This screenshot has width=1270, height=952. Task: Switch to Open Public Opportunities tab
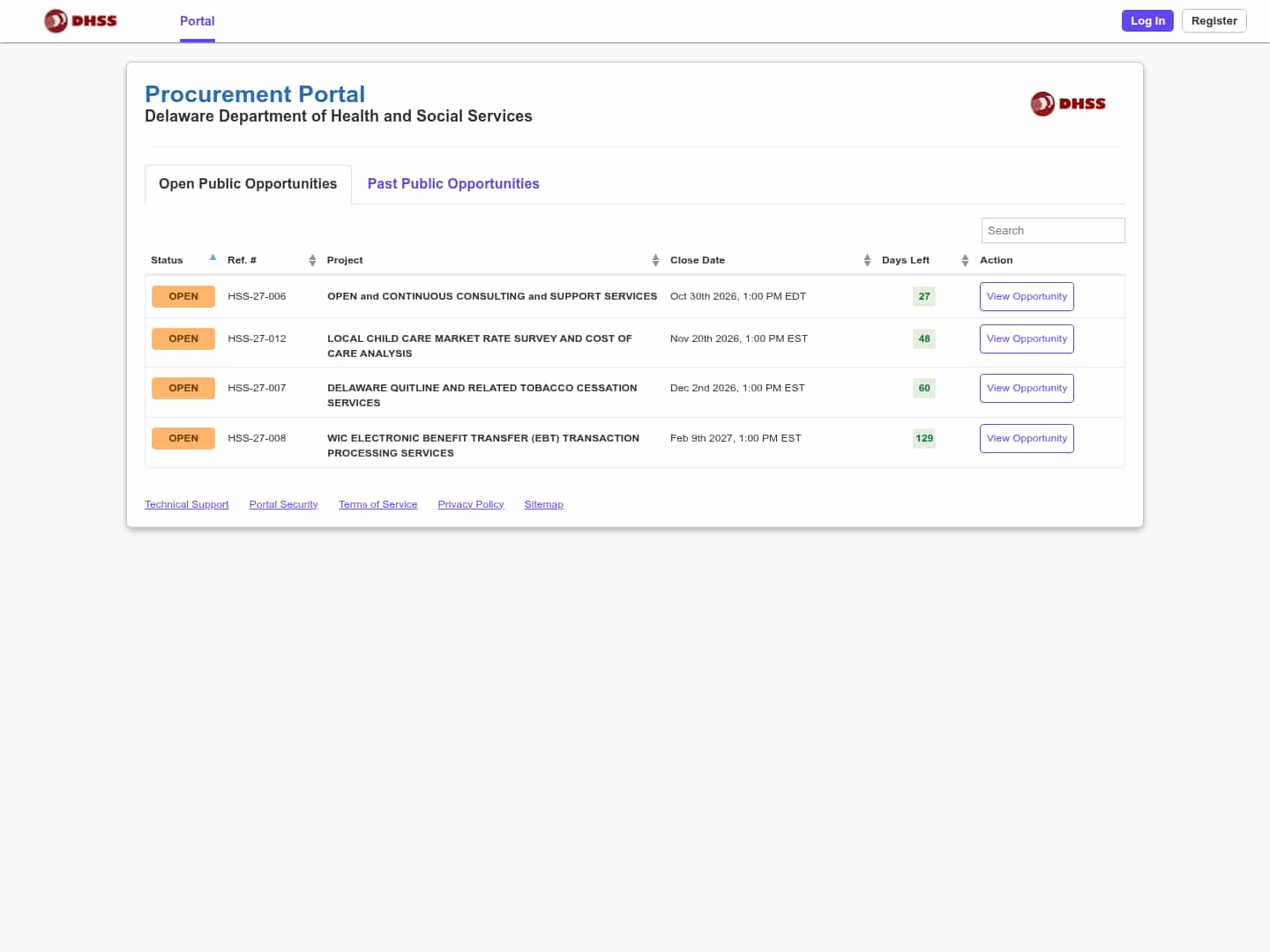pos(248,183)
